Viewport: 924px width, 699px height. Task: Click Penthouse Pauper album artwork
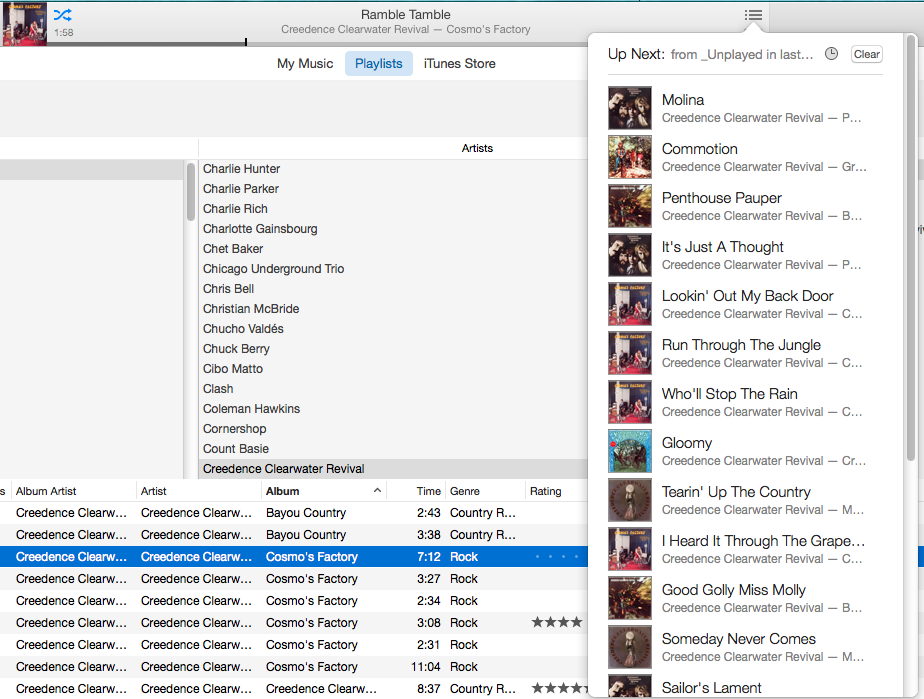[630, 206]
